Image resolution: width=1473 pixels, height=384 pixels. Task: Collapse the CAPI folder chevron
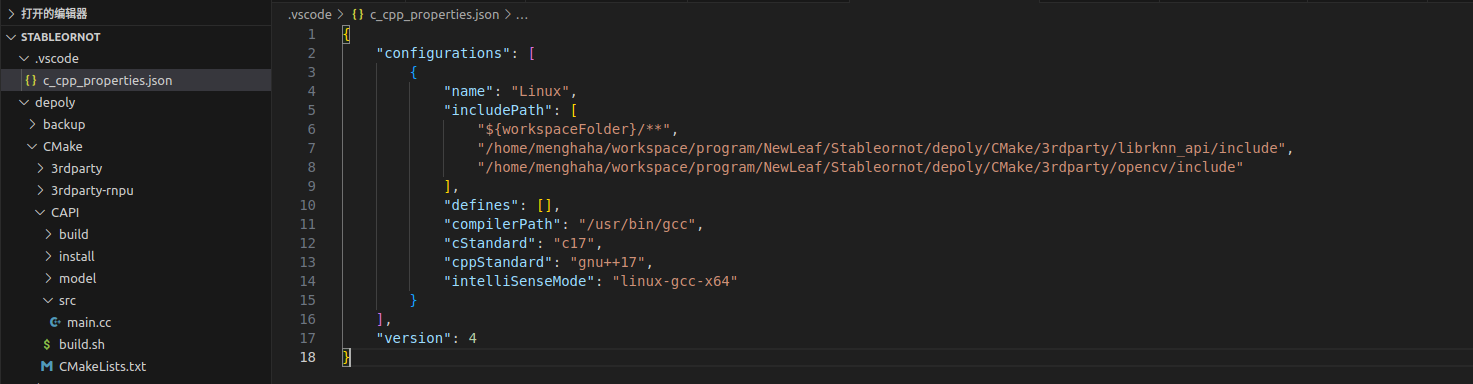[x=41, y=213]
